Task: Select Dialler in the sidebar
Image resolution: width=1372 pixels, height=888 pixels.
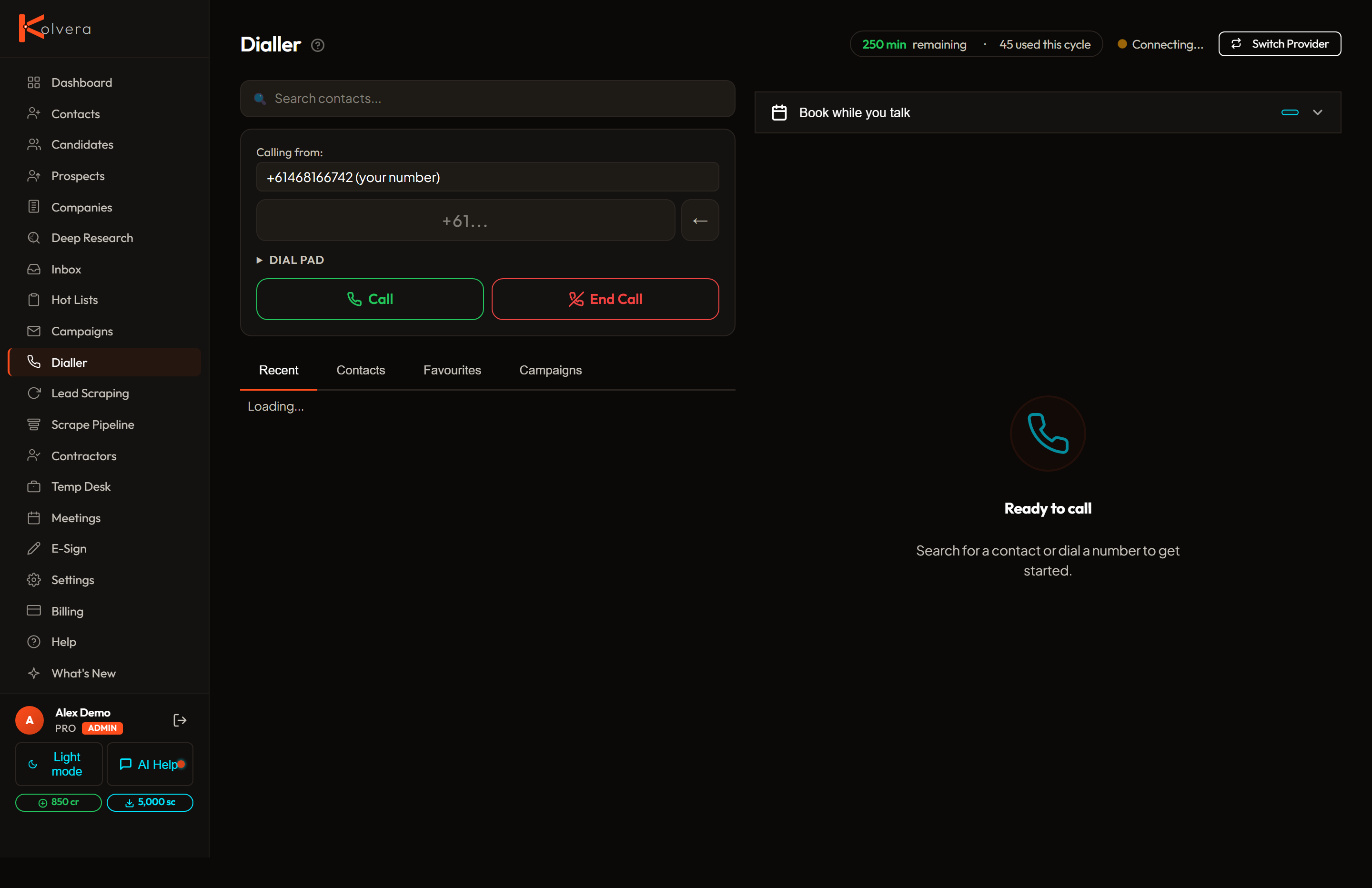Action: coord(104,362)
